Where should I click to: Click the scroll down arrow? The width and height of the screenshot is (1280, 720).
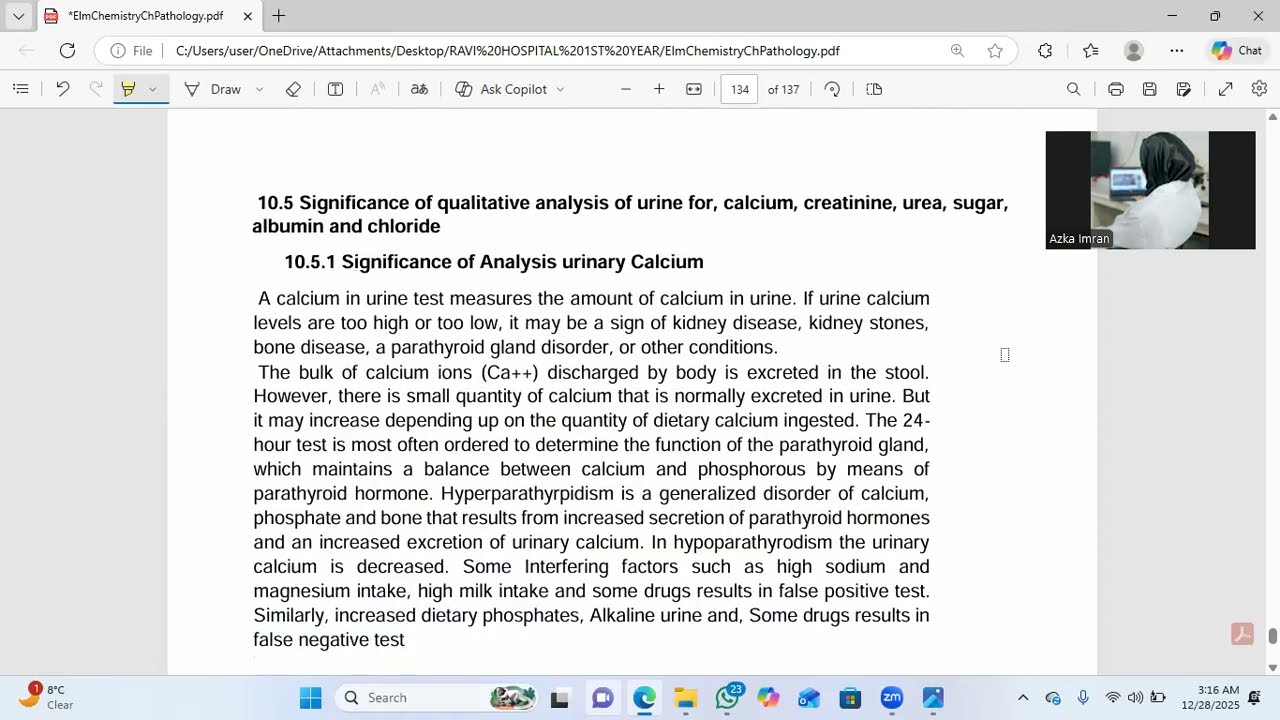pos(1273,667)
